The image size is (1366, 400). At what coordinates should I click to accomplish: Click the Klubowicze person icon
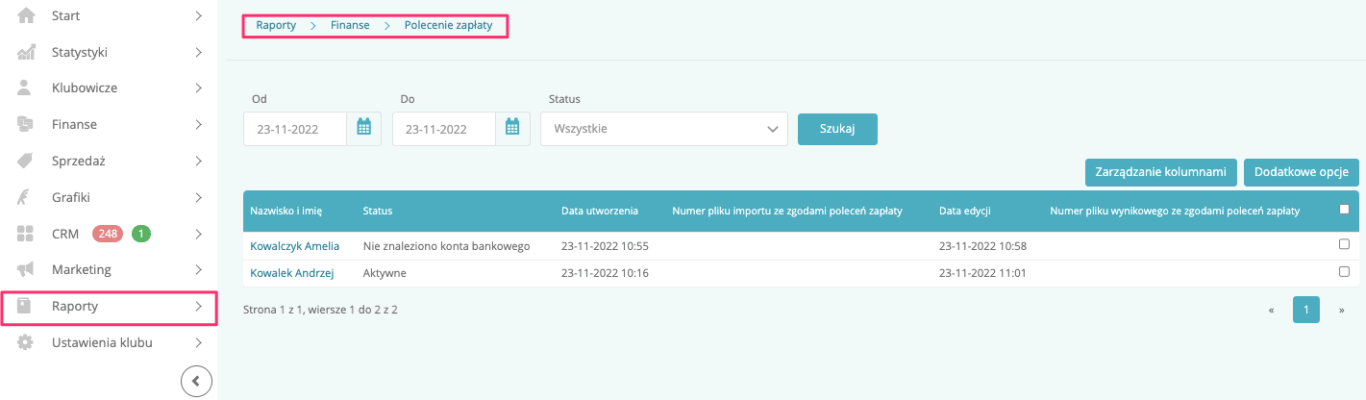click(x=26, y=88)
